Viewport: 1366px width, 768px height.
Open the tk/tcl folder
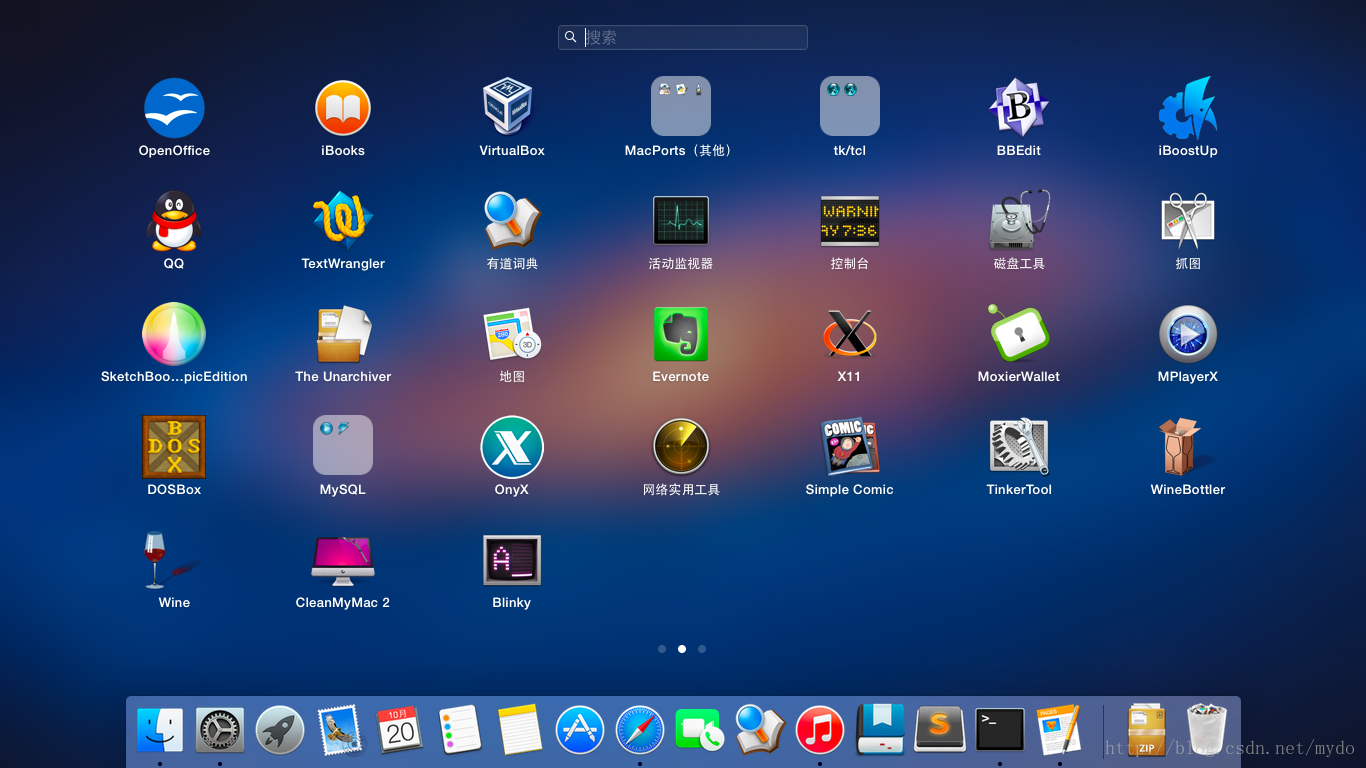(x=850, y=106)
